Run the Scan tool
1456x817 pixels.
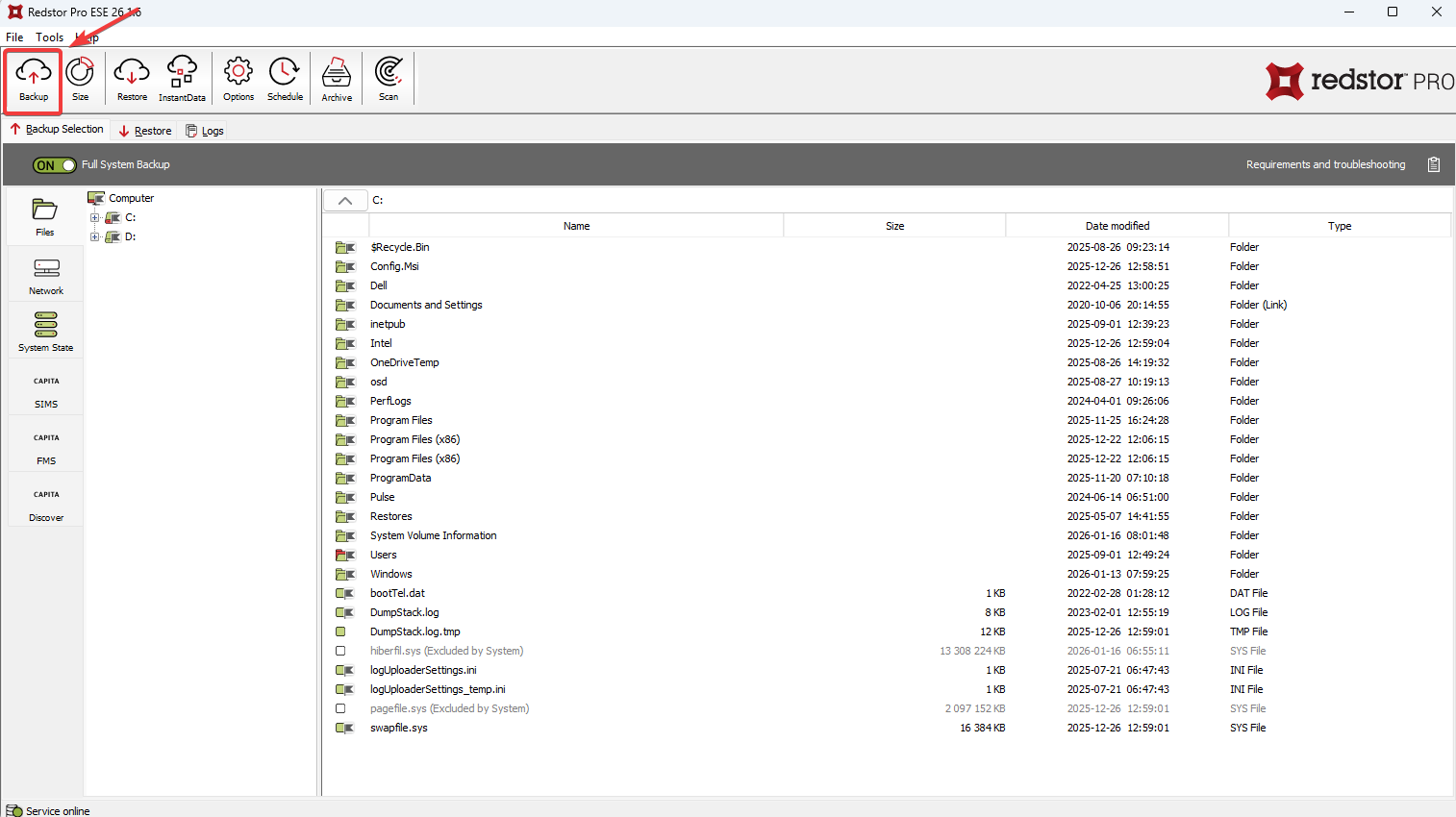click(389, 79)
